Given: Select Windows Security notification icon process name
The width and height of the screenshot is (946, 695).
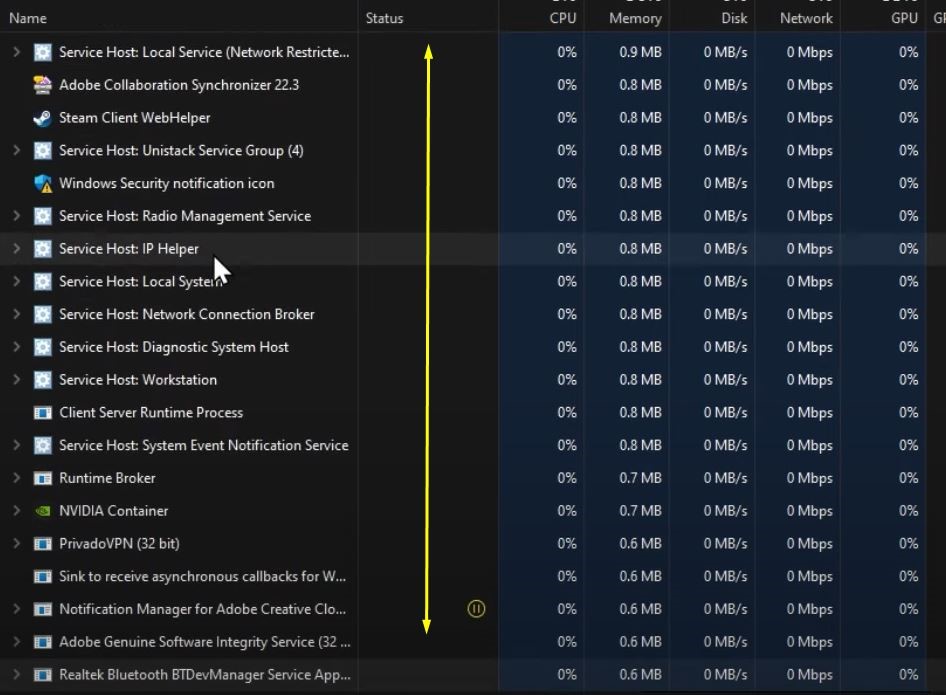Looking at the screenshot, I should [167, 183].
